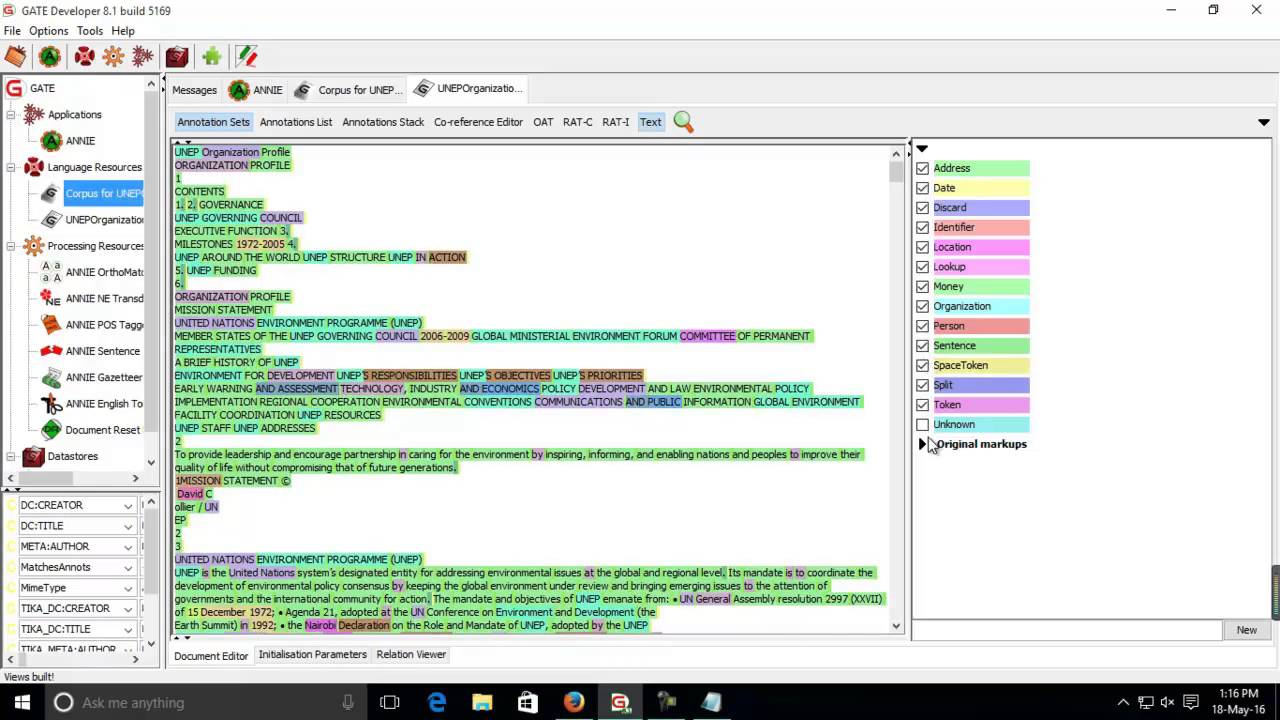Check the Unknown annotation type
1280x720 pixels.
pyautogui.click(x=922, y=425)
